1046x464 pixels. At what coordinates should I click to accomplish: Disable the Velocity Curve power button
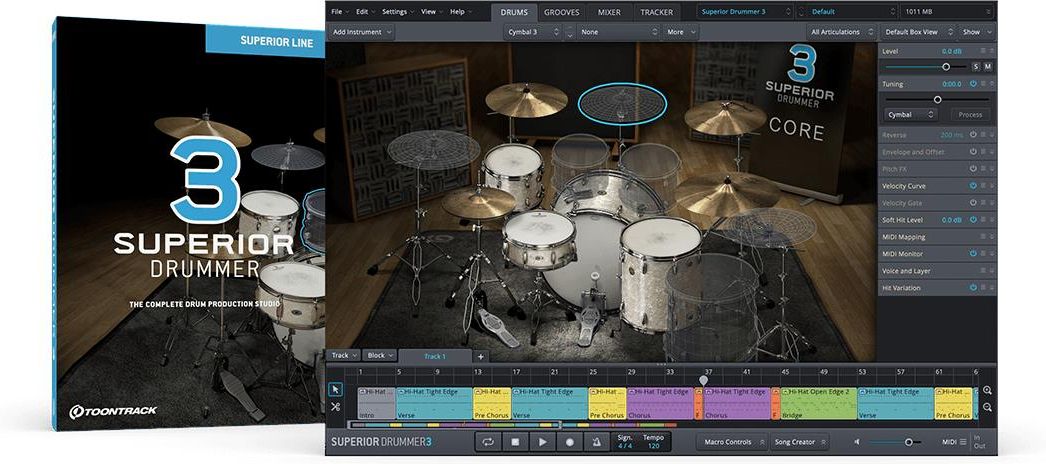[x=973, y=186]
